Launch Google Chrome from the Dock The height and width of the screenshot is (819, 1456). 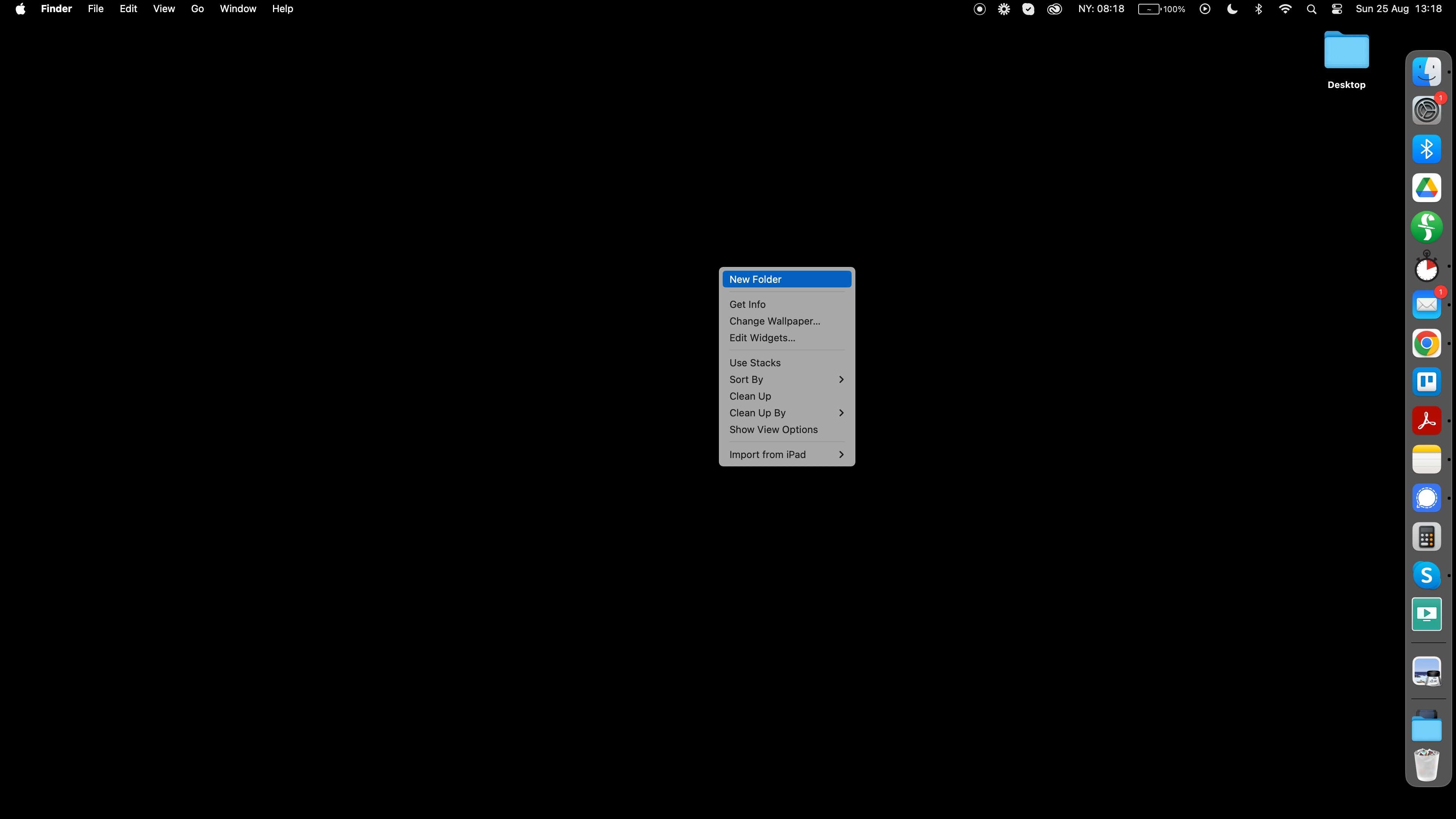point(1426,343)
